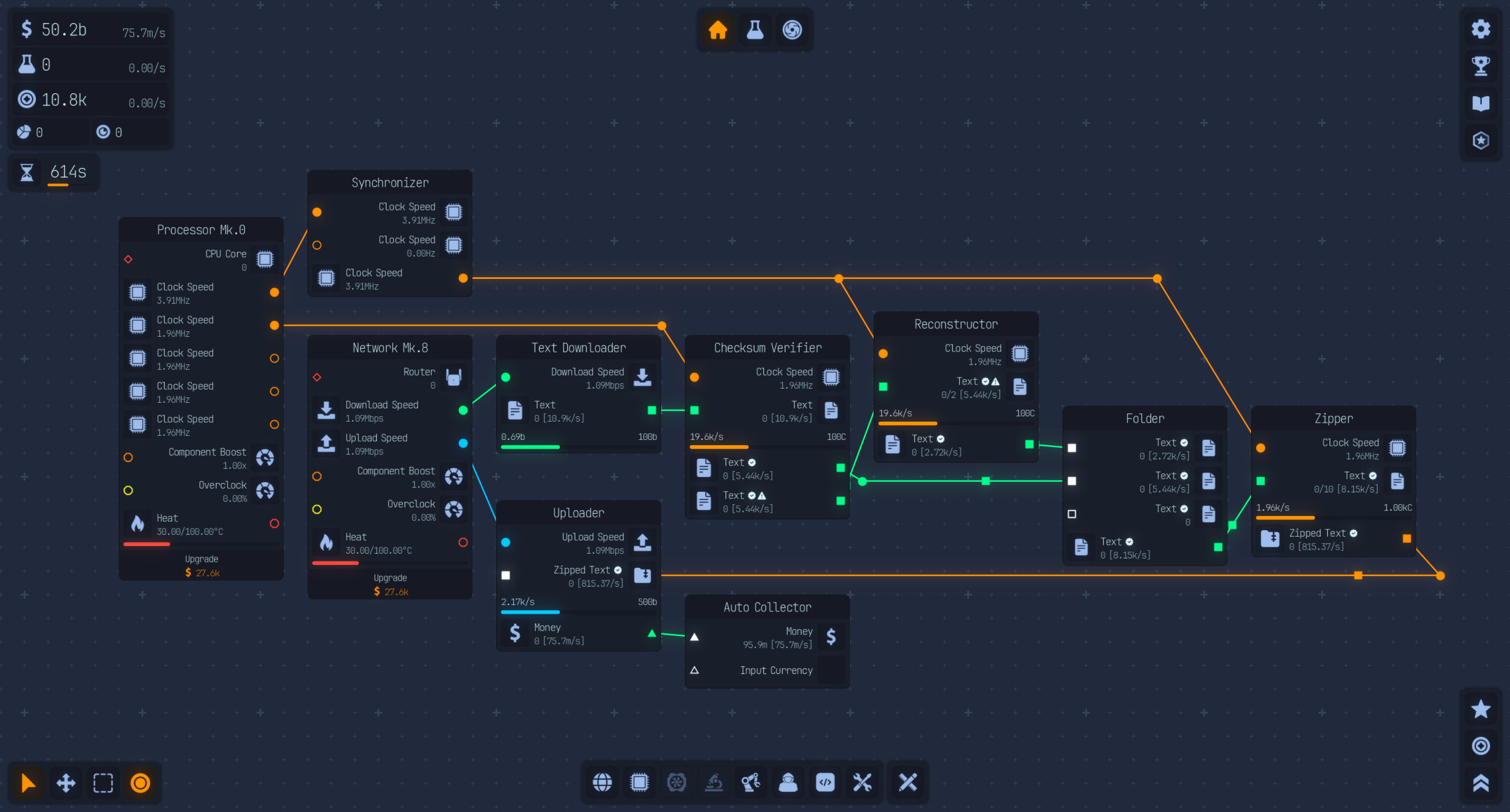Collapse the Synchronizer node

pos(389,182)
